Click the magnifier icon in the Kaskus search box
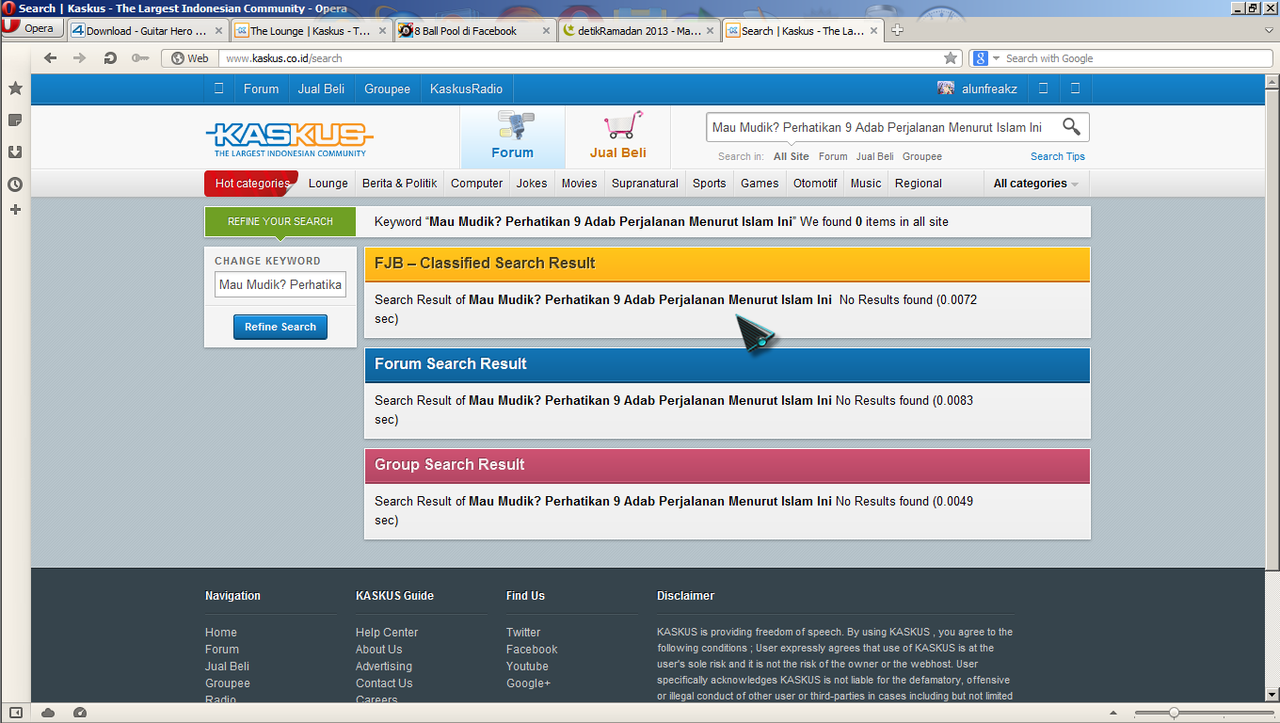Image resolution: width=1280 pixels, height=723 pixels. [x=1071, y=127]
